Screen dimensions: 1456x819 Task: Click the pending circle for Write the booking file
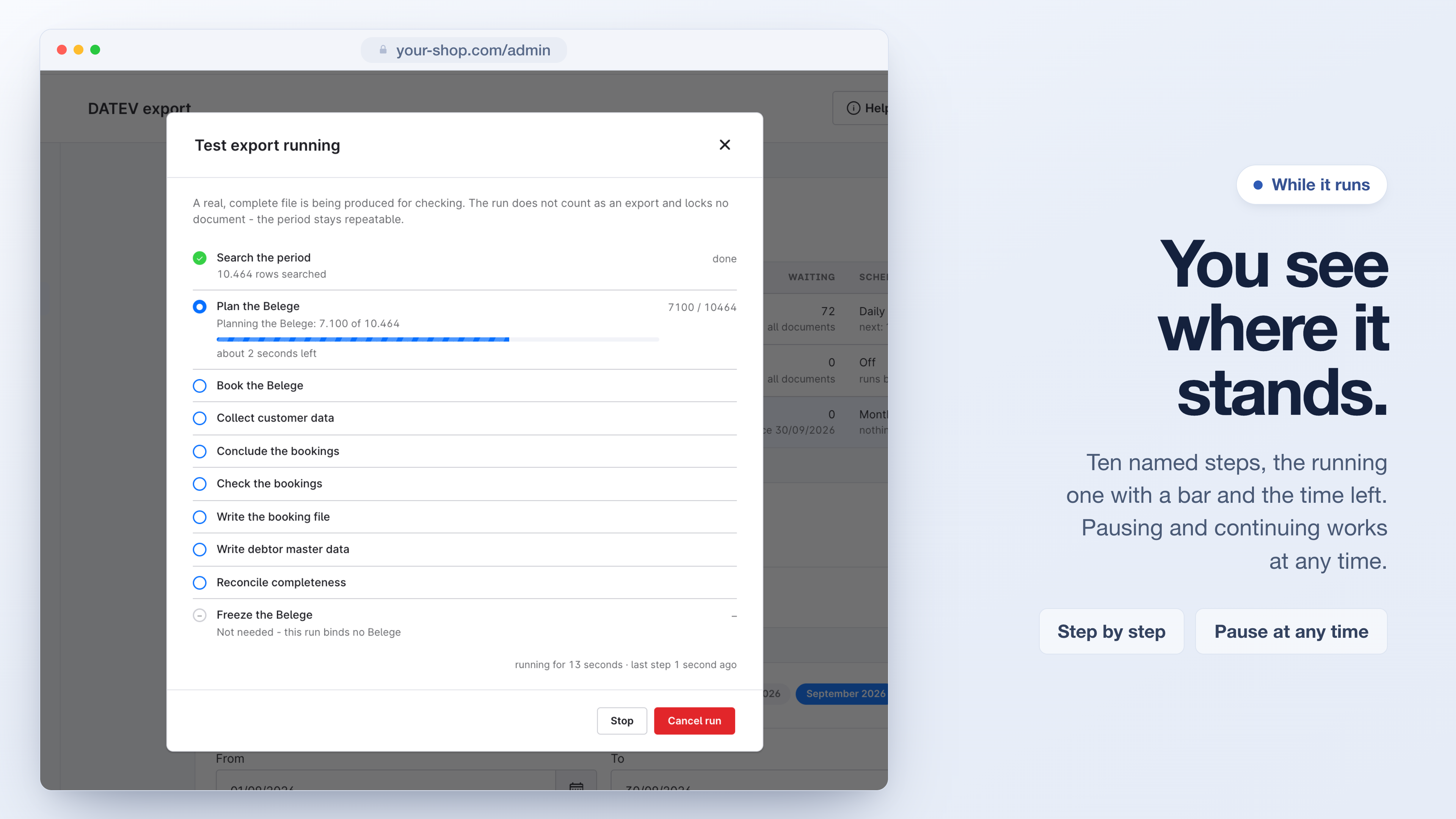[199, 517]
